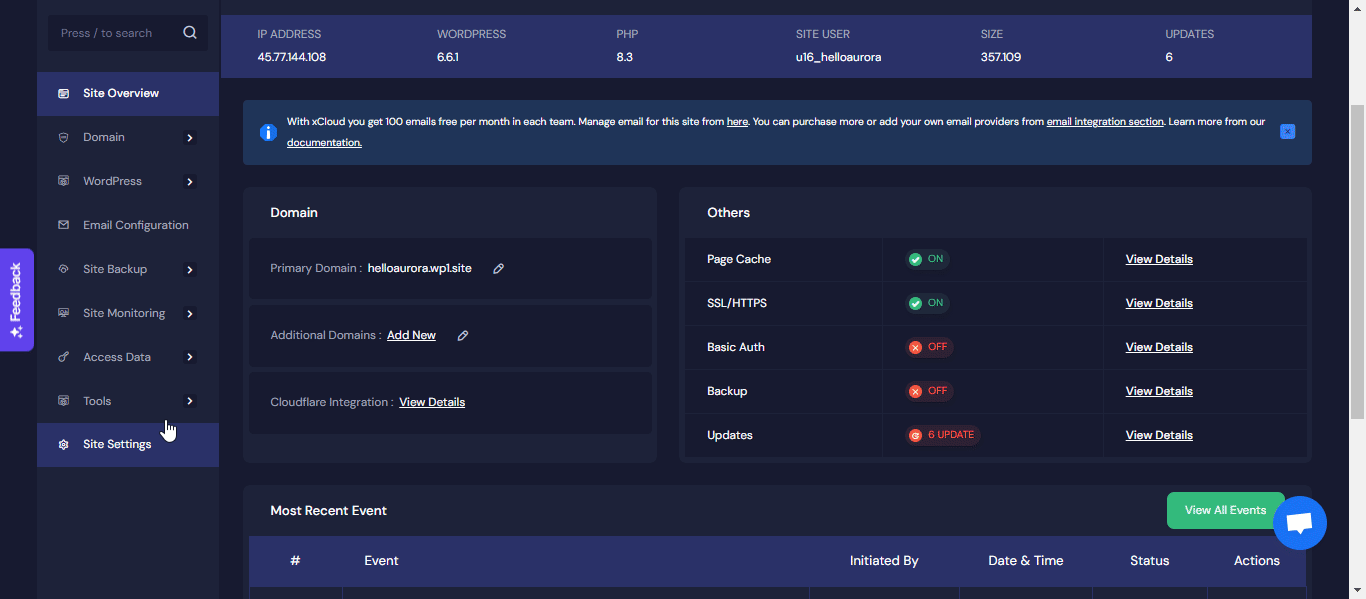
Task: Switch to the Site Settings menu item
Action: 117,444
